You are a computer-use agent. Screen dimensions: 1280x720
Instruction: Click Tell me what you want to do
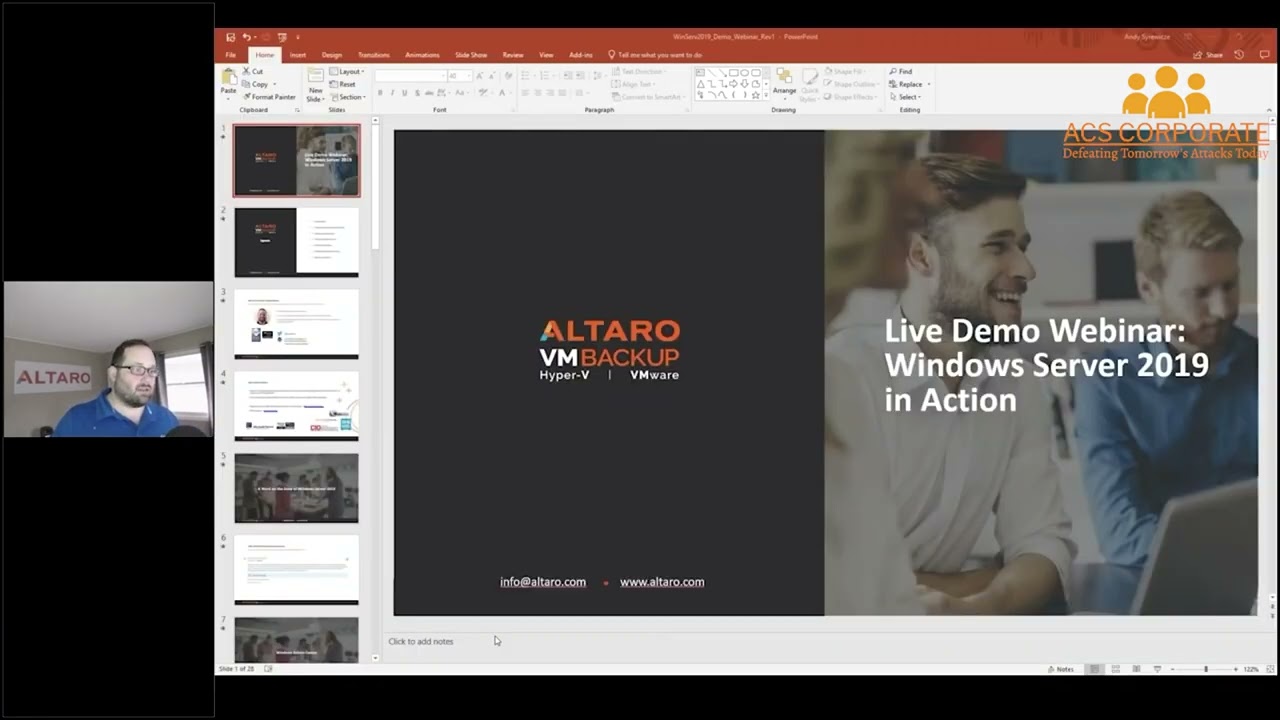pos(656,55)
